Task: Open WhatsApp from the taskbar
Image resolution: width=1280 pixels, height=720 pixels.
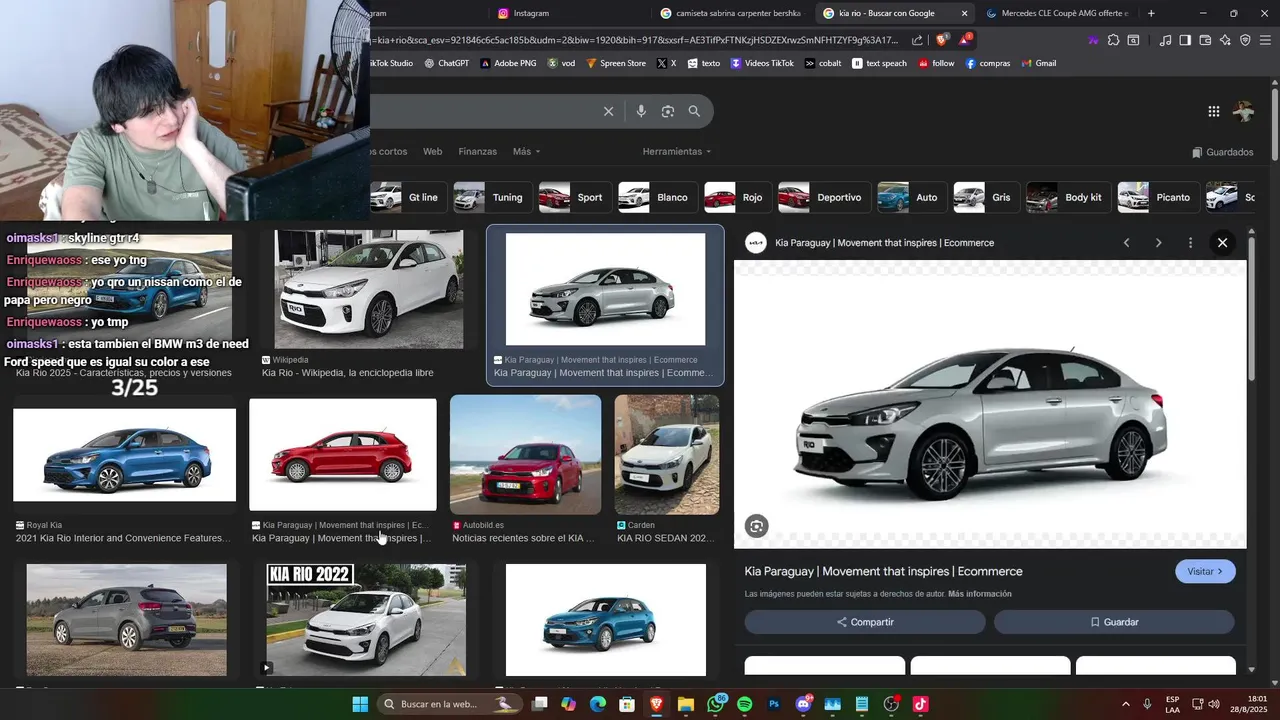Action: [716, 704]
